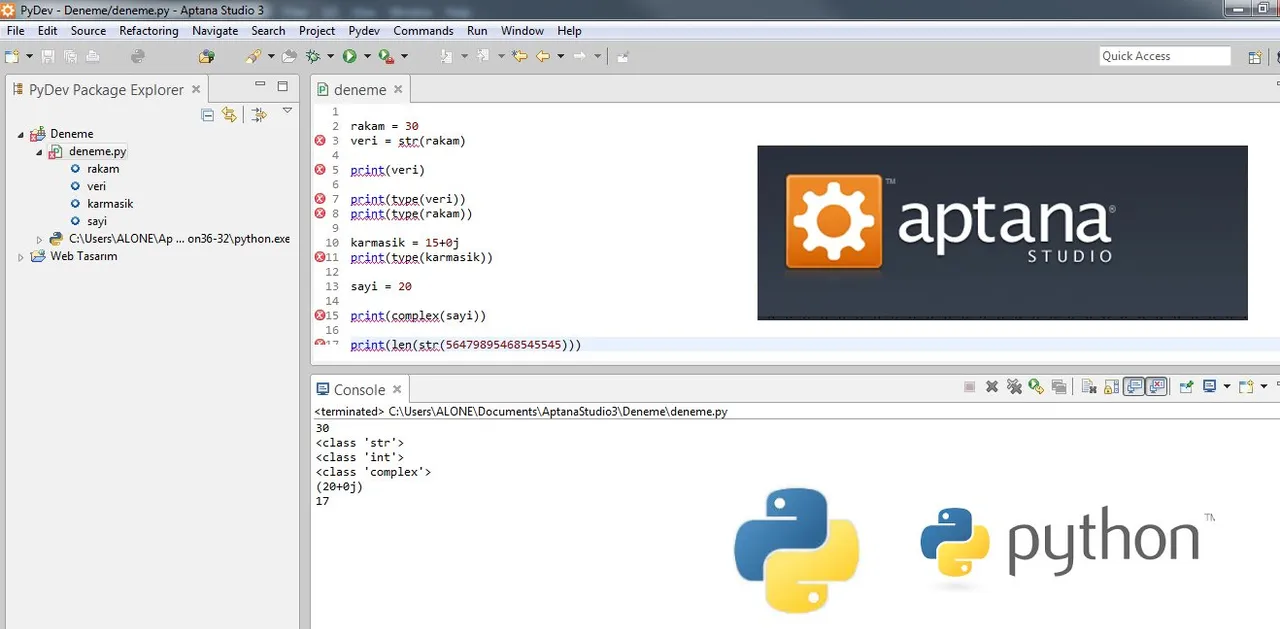Remove launch with the console X icon
1280x629 pixels.
point(992,386)
